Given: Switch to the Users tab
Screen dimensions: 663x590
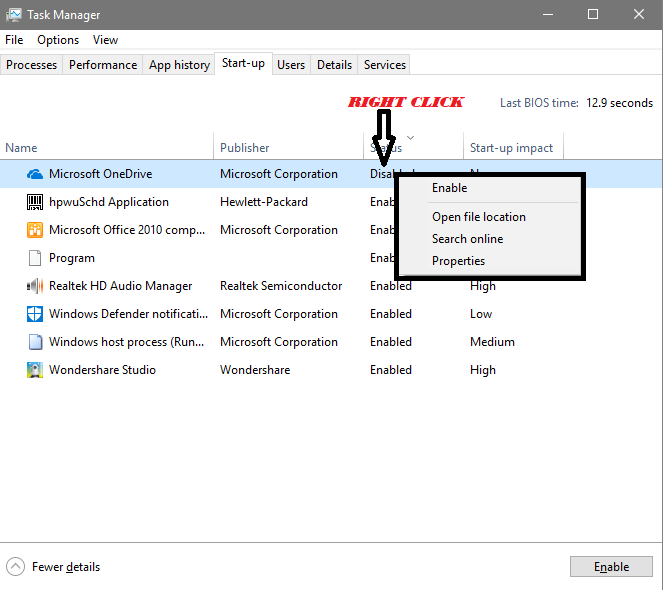Looking at the screenshot, I should [291, 65].
